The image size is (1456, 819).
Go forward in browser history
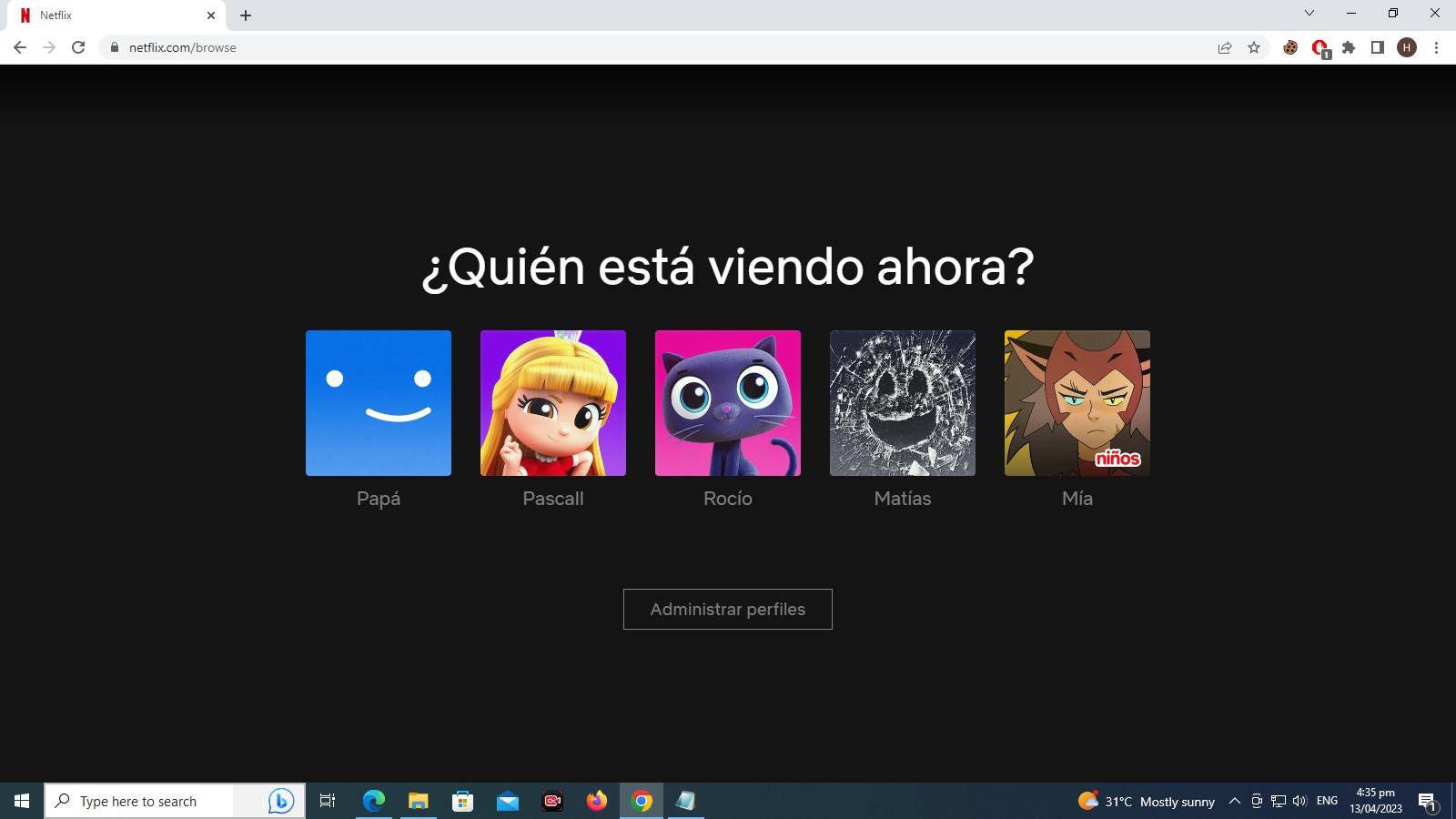tap(49, 47)
